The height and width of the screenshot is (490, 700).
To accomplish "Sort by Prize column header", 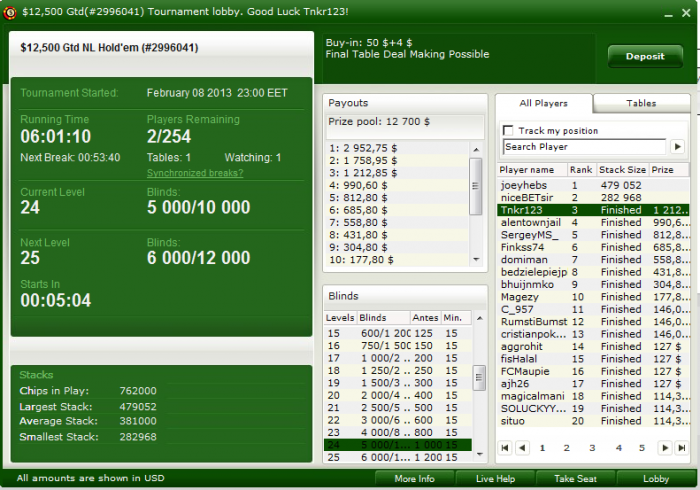I will pyautogui.click(x=668, y=170).
